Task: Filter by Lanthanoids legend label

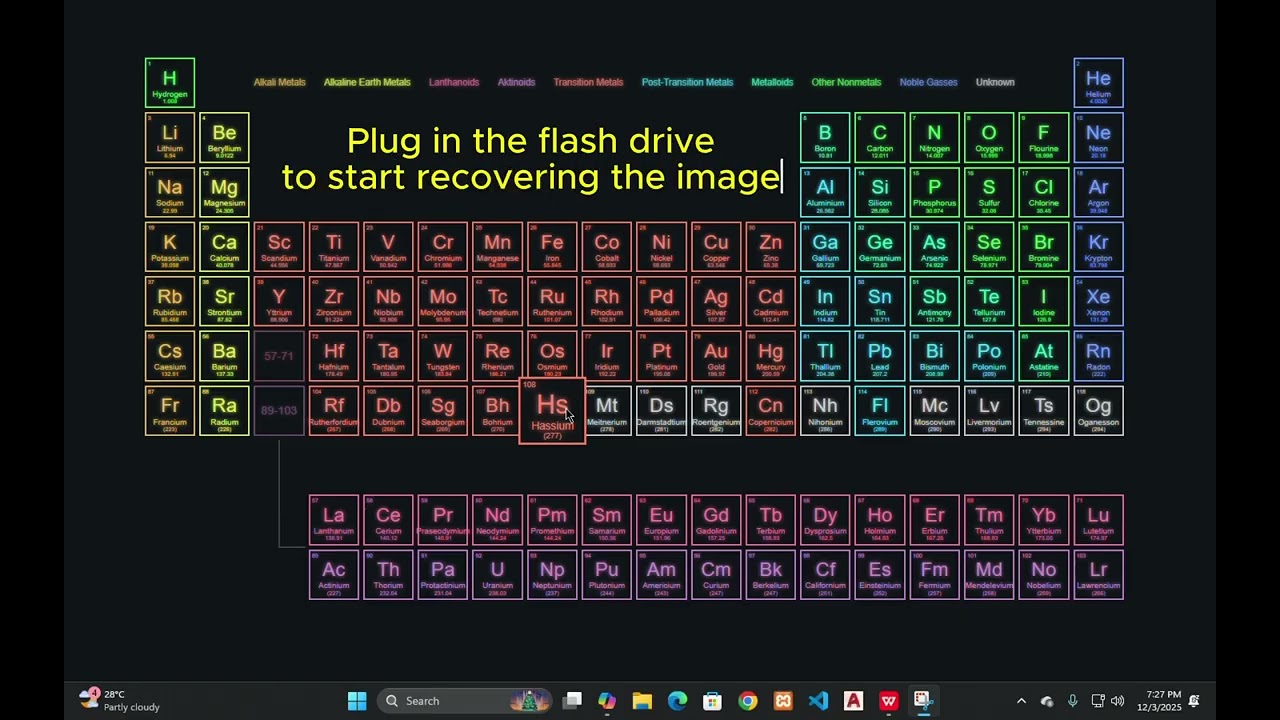Action: [454, 82]
